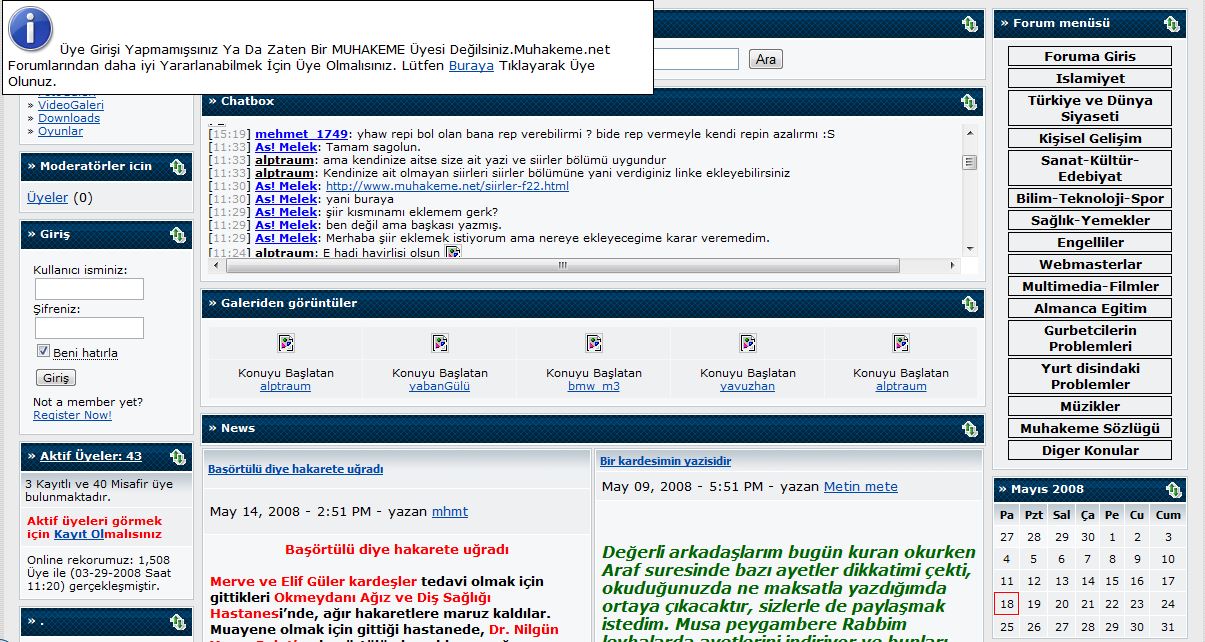1205x642 pixels.
Task: Collapse the Giriş login panel
Action: coord(177,235)
